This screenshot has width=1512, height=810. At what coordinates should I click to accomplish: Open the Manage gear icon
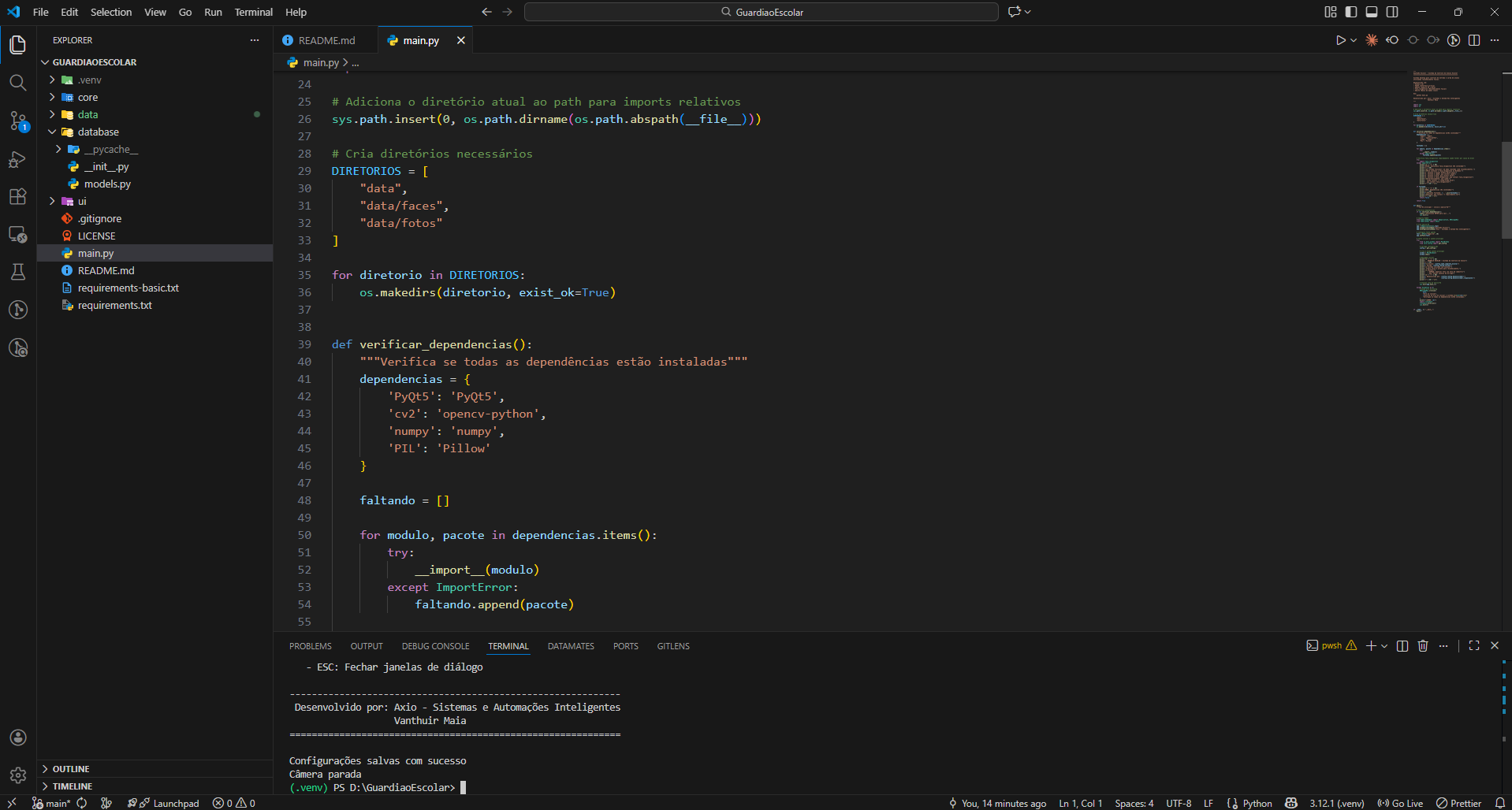(17, 775)
